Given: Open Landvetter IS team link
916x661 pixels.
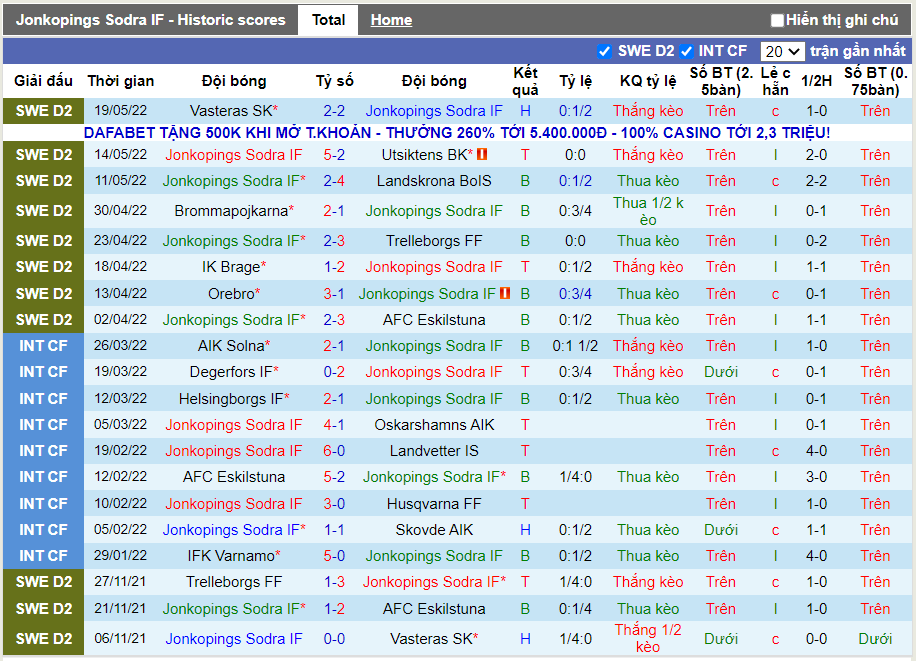Looking at the screenshot, I should (433, 451).
